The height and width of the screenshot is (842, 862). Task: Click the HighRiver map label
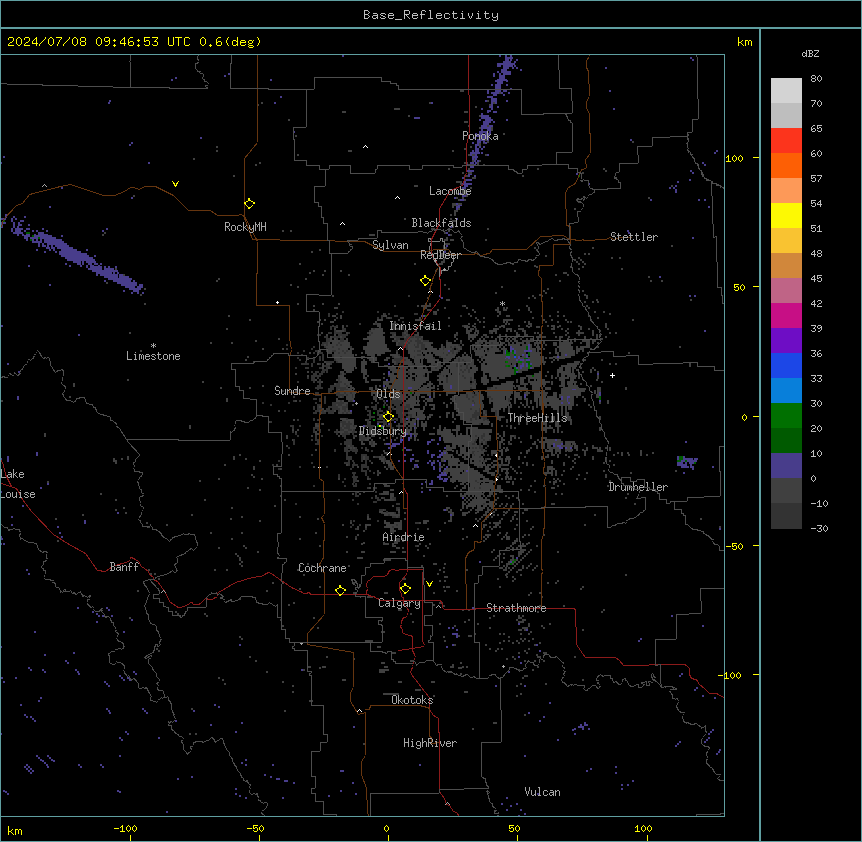pos(430,743)
